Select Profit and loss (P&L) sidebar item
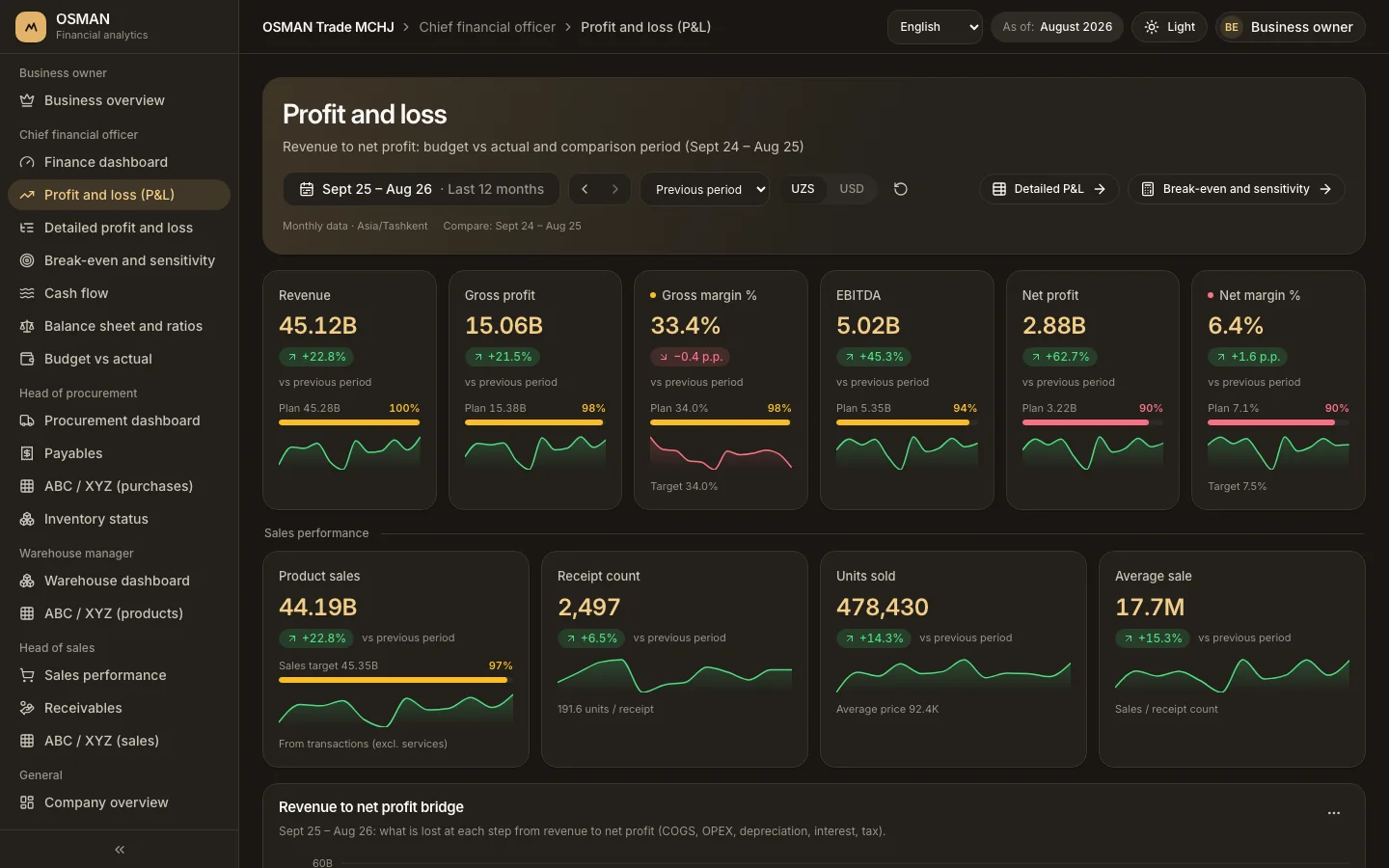This screenshot has height=868, width=1389. coord(119,195)
